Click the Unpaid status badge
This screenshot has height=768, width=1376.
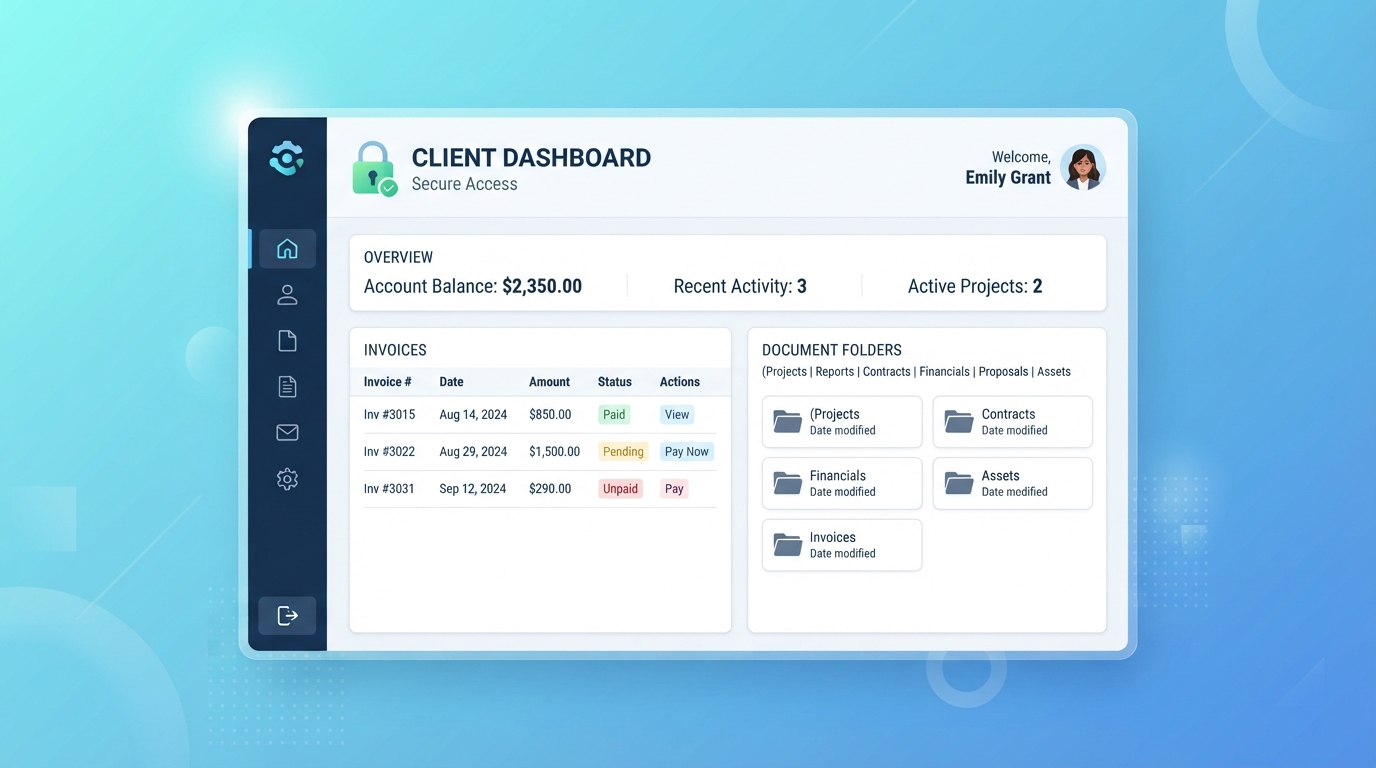click(x=620, y=489)
